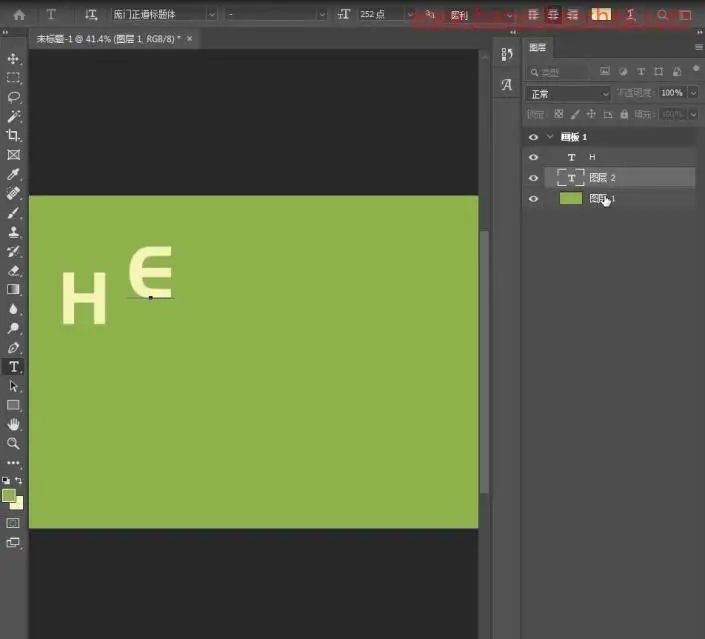Viewport: 705px width, 639px height.
Task: Select the Frame tool
Action: pos(13,155)
